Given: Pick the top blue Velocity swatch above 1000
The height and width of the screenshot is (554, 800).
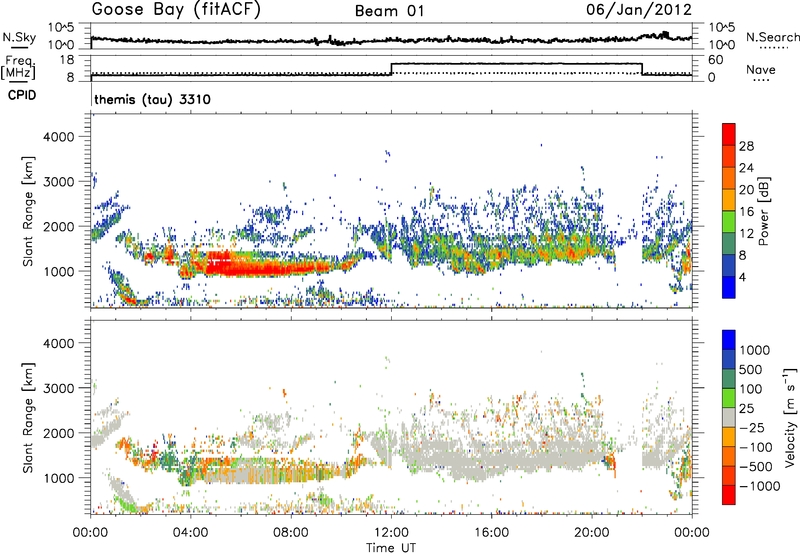Looking at the screenshot, I should (729, 340).
